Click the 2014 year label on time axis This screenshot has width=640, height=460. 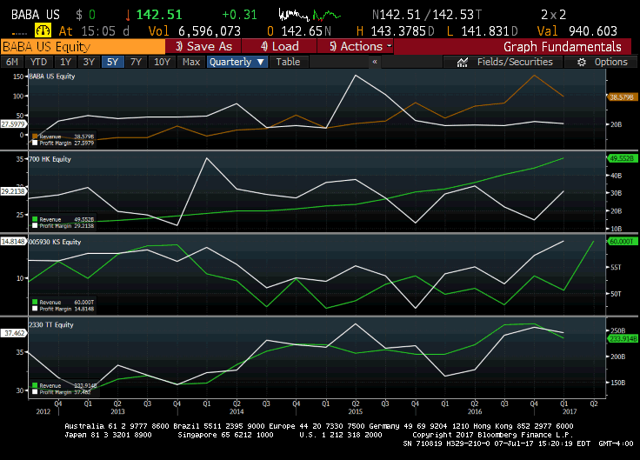click(x=237, y=412)
